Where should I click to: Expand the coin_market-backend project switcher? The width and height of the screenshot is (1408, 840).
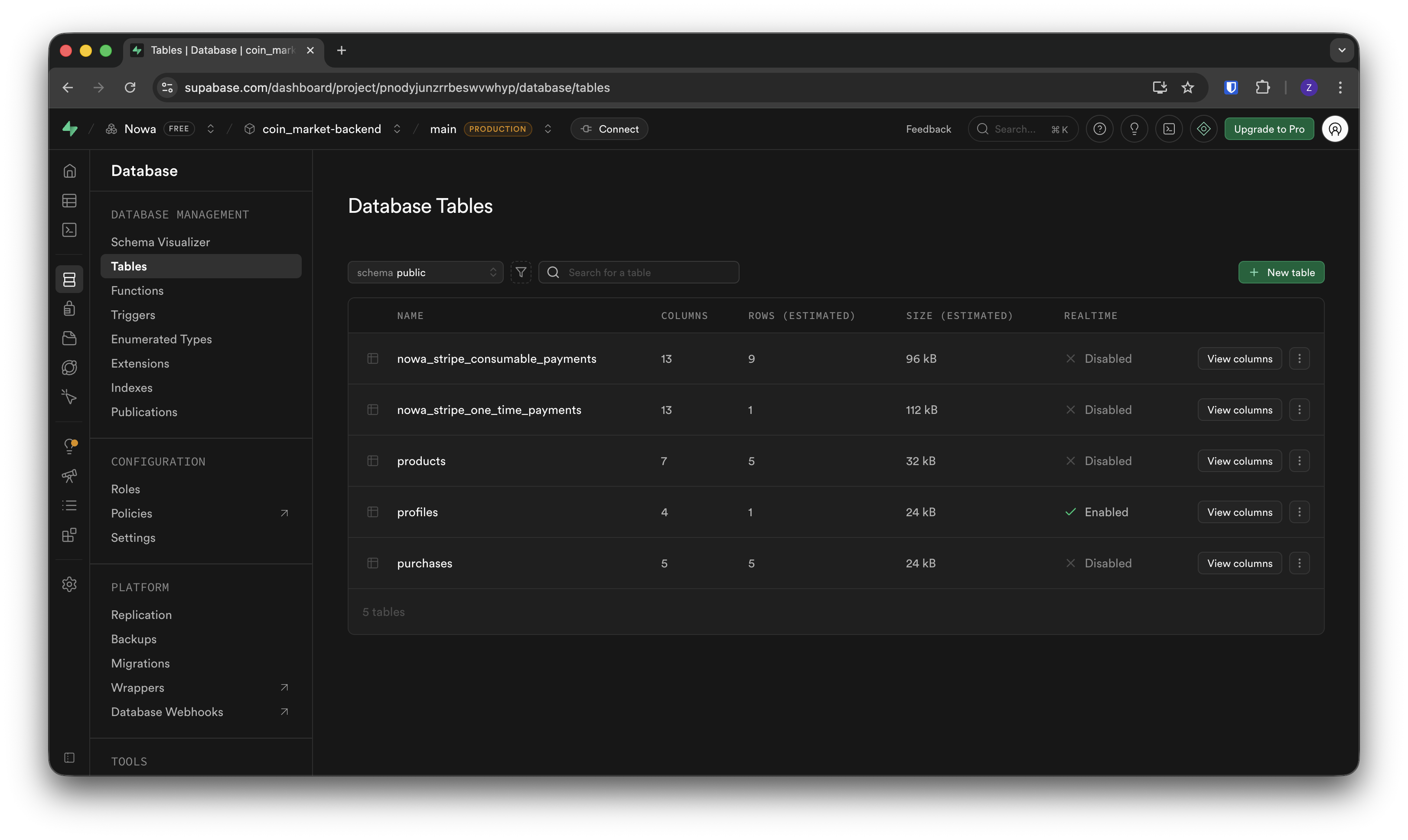(x=397, y=129)
